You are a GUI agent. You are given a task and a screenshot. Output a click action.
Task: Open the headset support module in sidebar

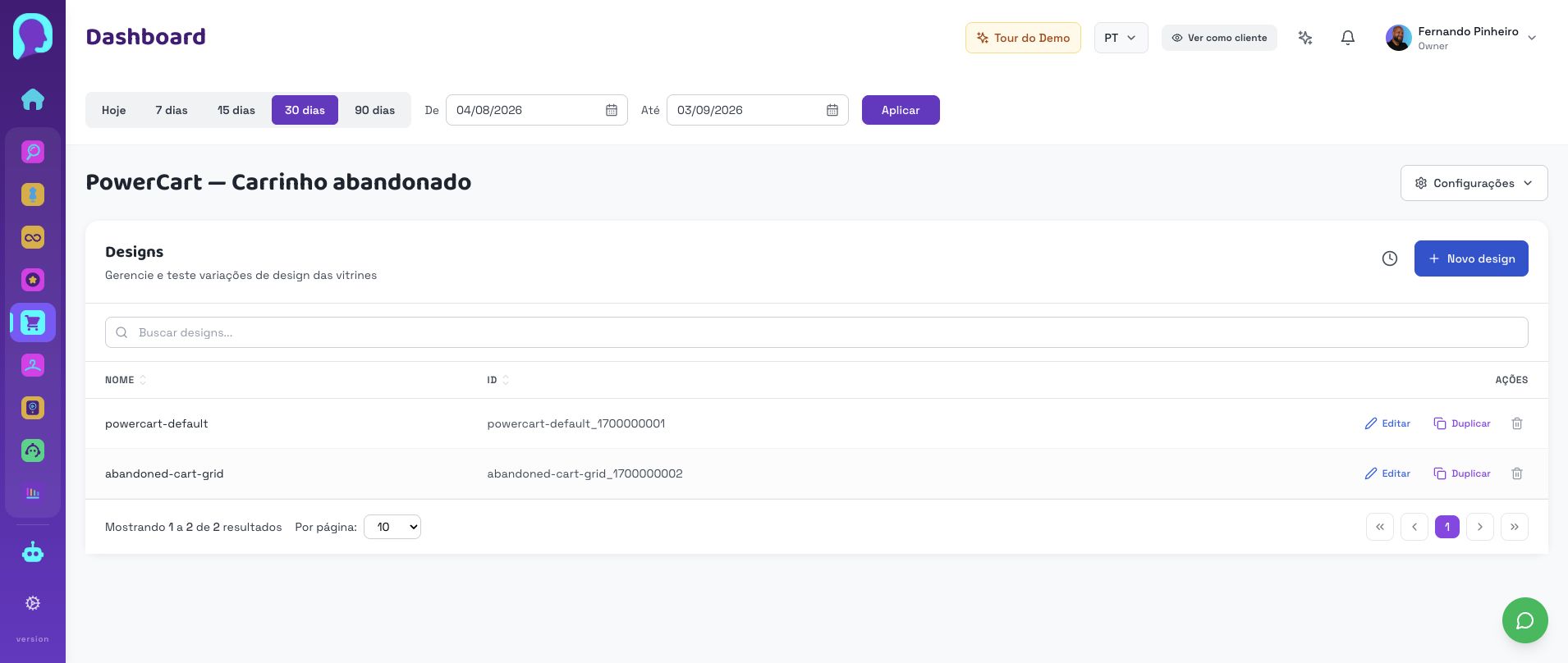(33, 450)
